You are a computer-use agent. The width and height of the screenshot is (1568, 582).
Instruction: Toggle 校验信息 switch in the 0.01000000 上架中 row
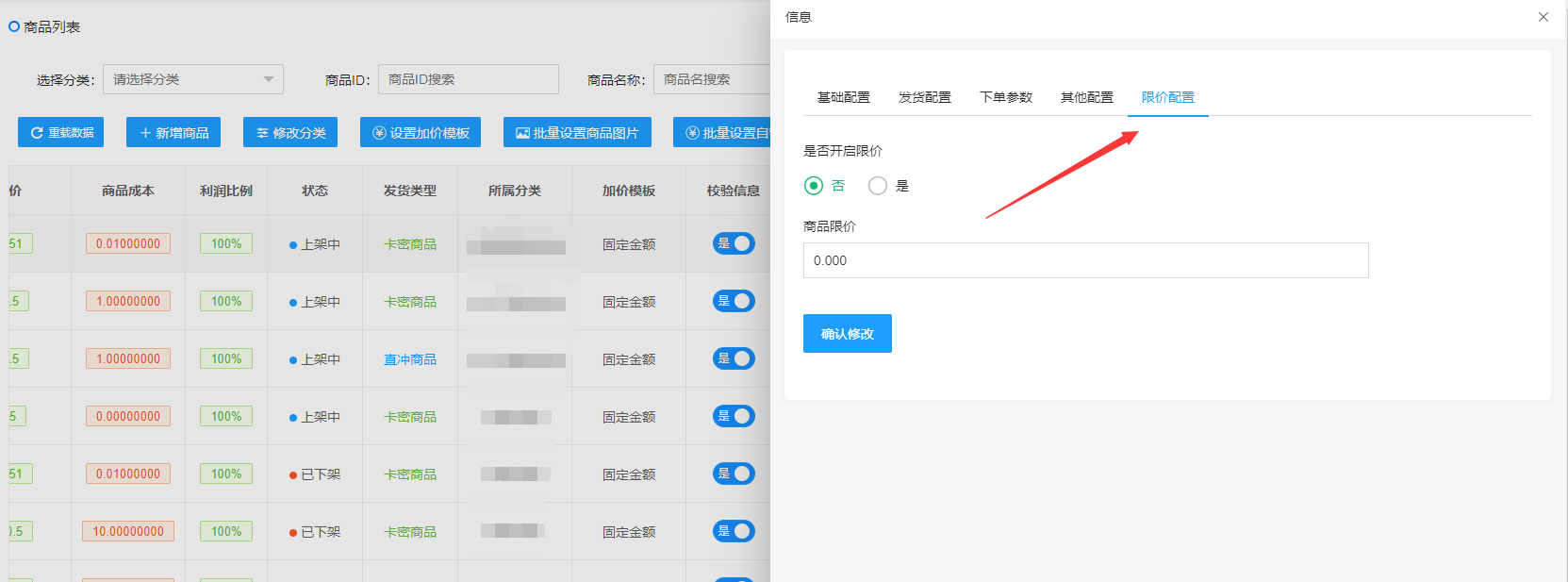pos(734,243)
